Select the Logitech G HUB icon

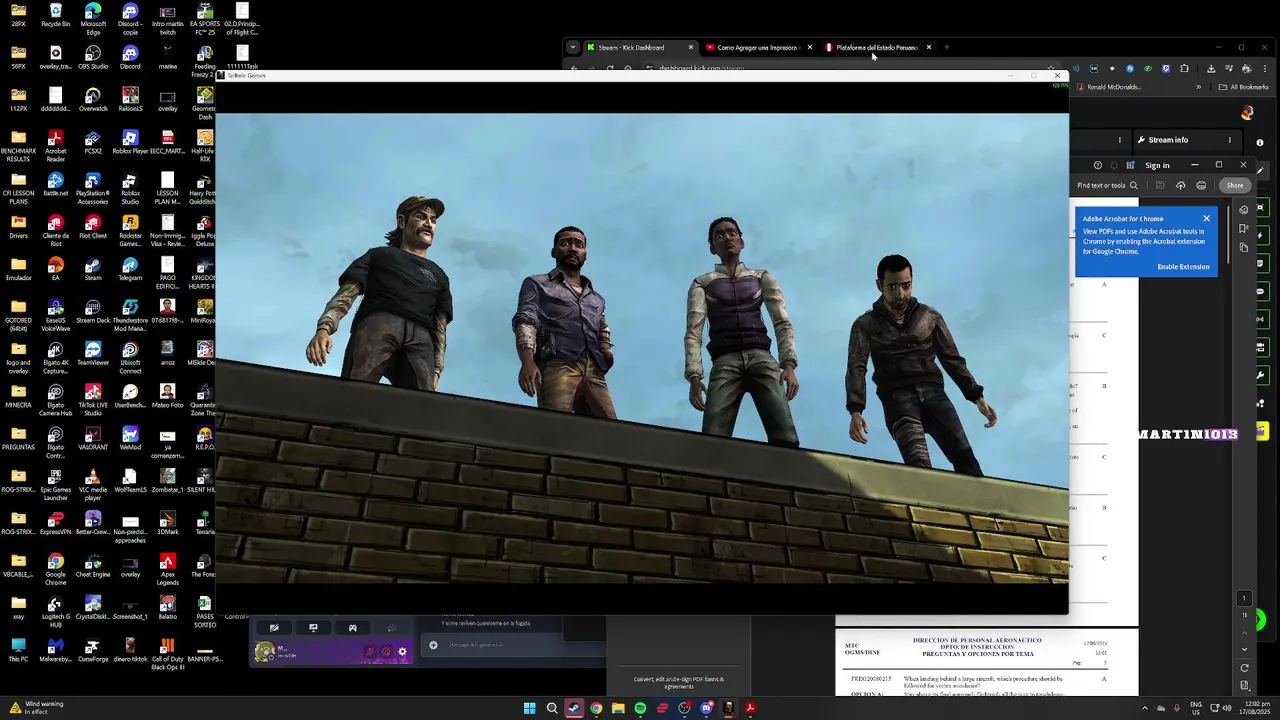pyautogui.click(x=56, y=612)
